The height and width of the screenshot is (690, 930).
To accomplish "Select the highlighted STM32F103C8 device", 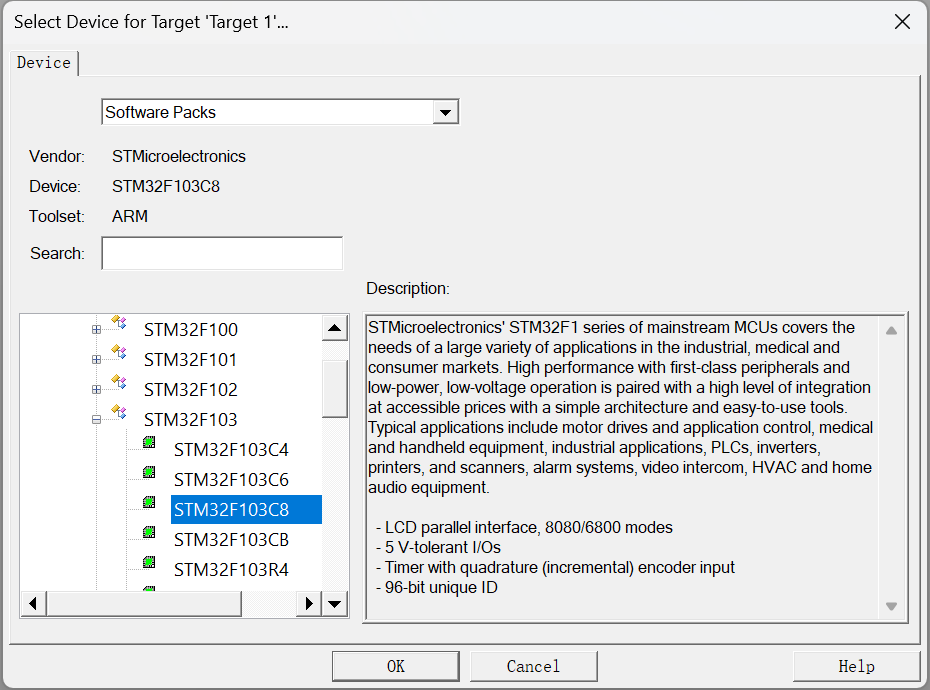I will 246,510.
